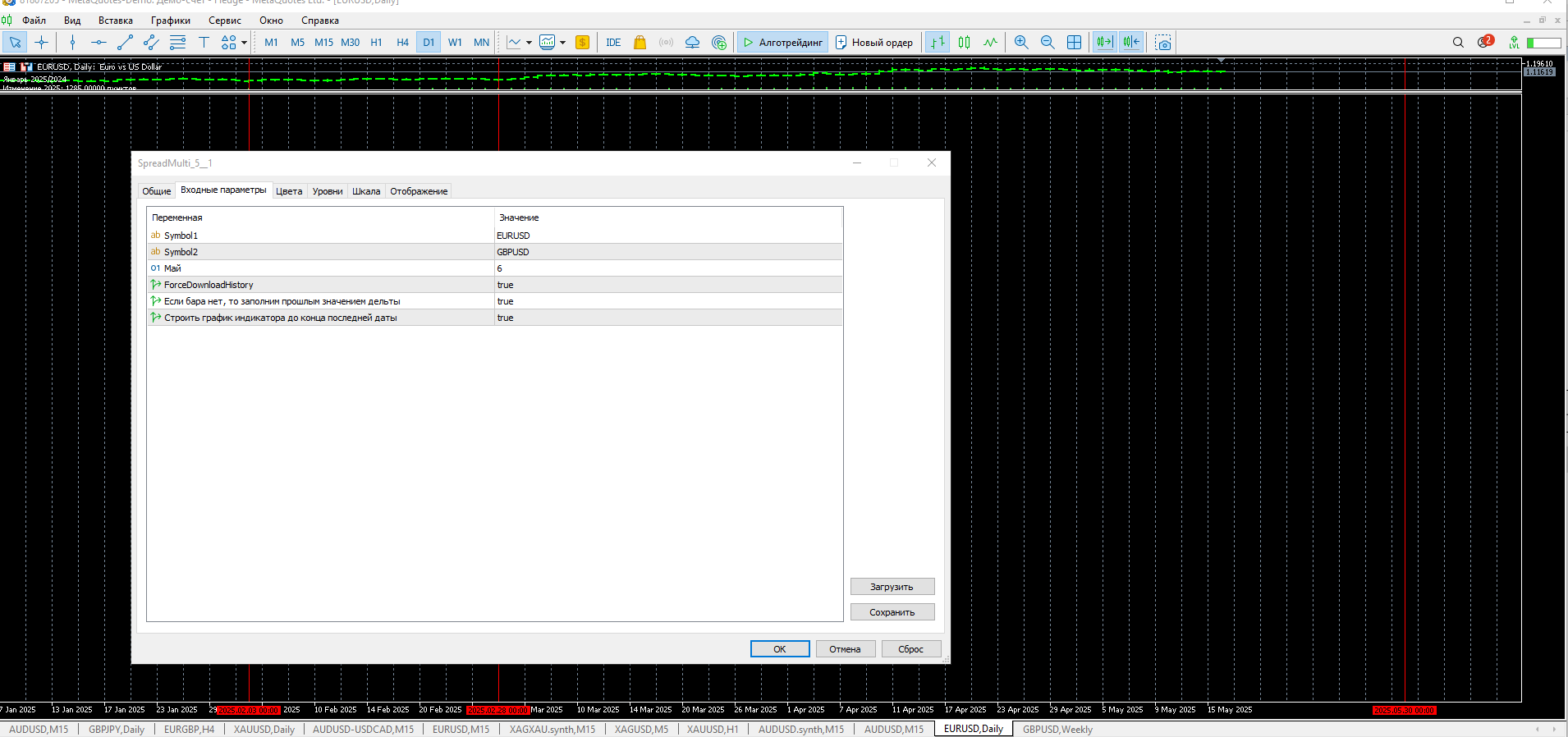The width and height of the screenshot is (1568, 737).
Task: Switch to the Уровни tab
Action: click(x=328, y=191)
